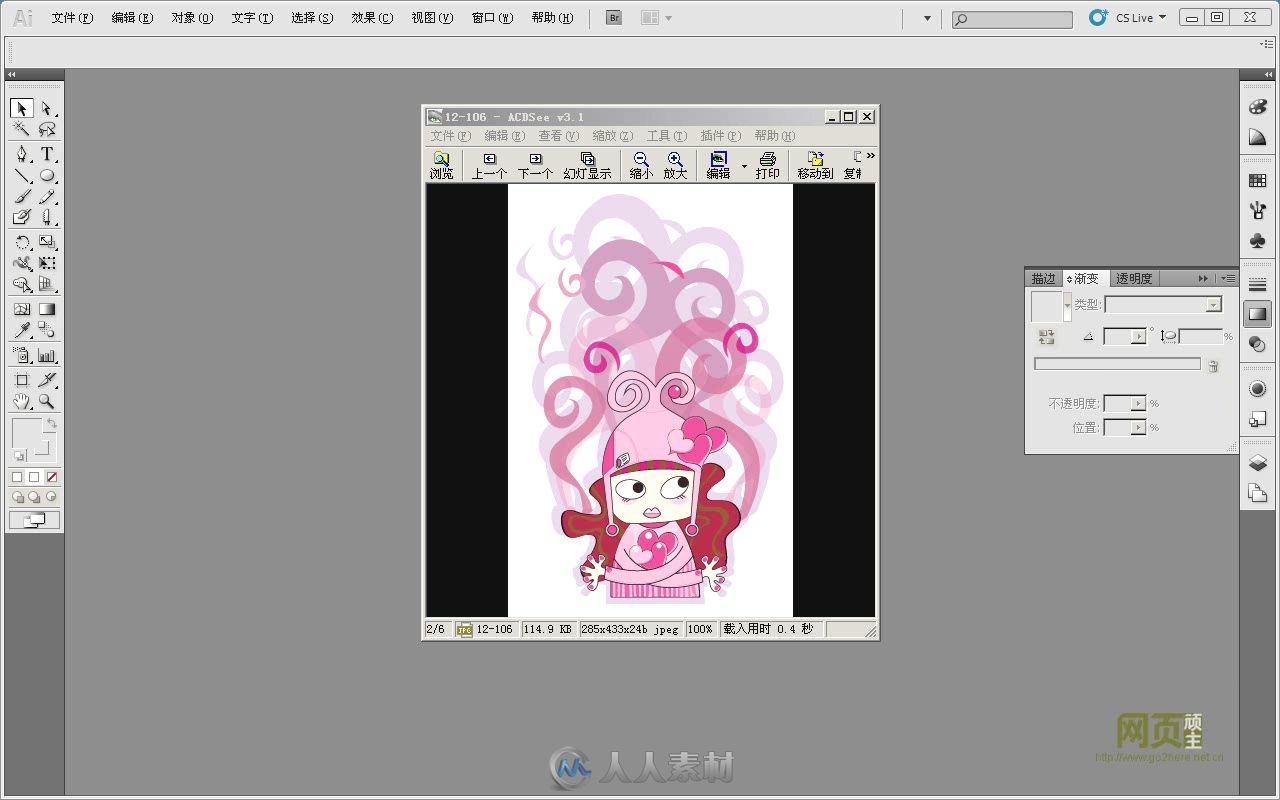Choose the Scale tool
Screen dimensions: 1280x800
click(x=47, y=242)
